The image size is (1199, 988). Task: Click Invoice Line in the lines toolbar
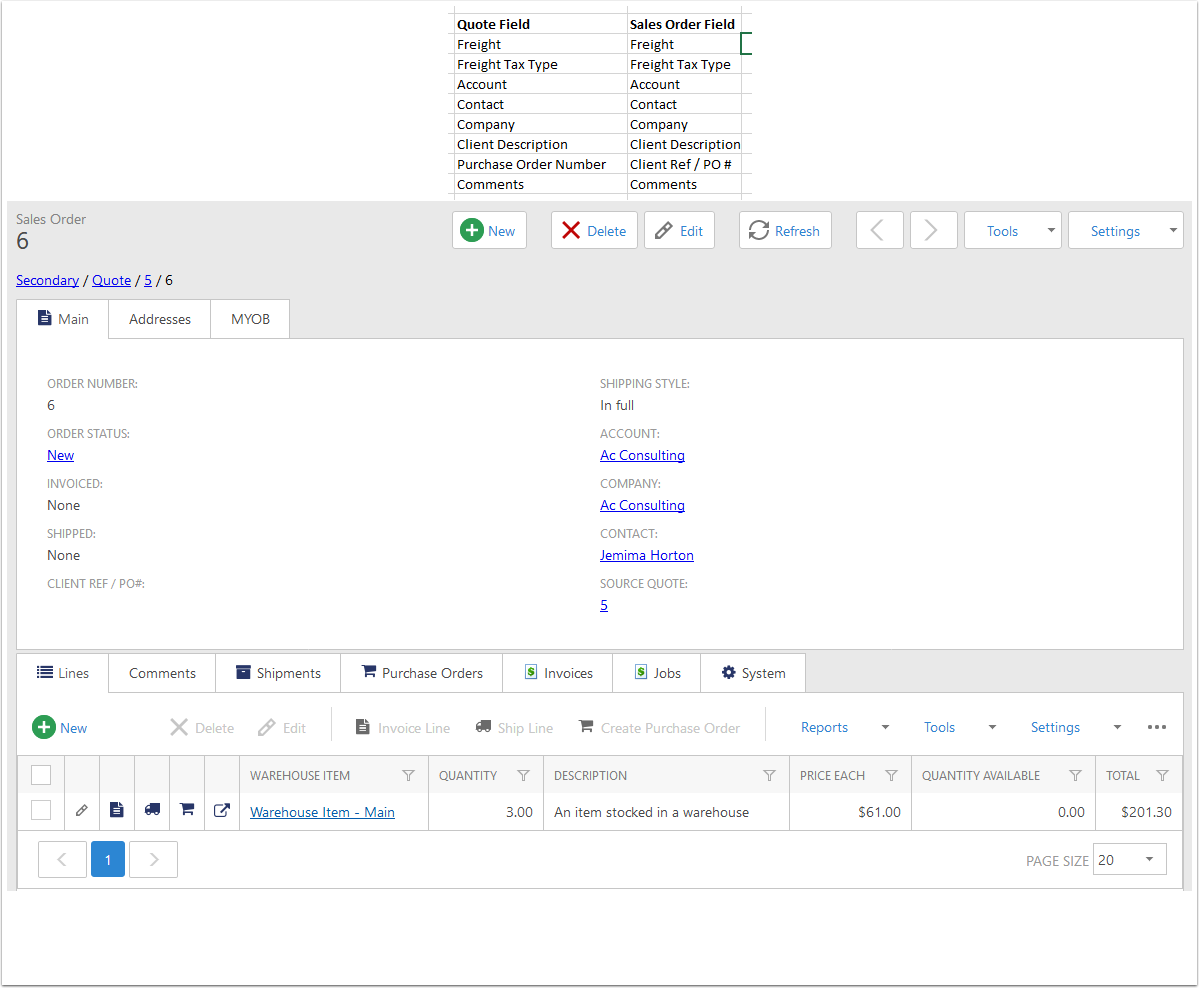(403, 727)
